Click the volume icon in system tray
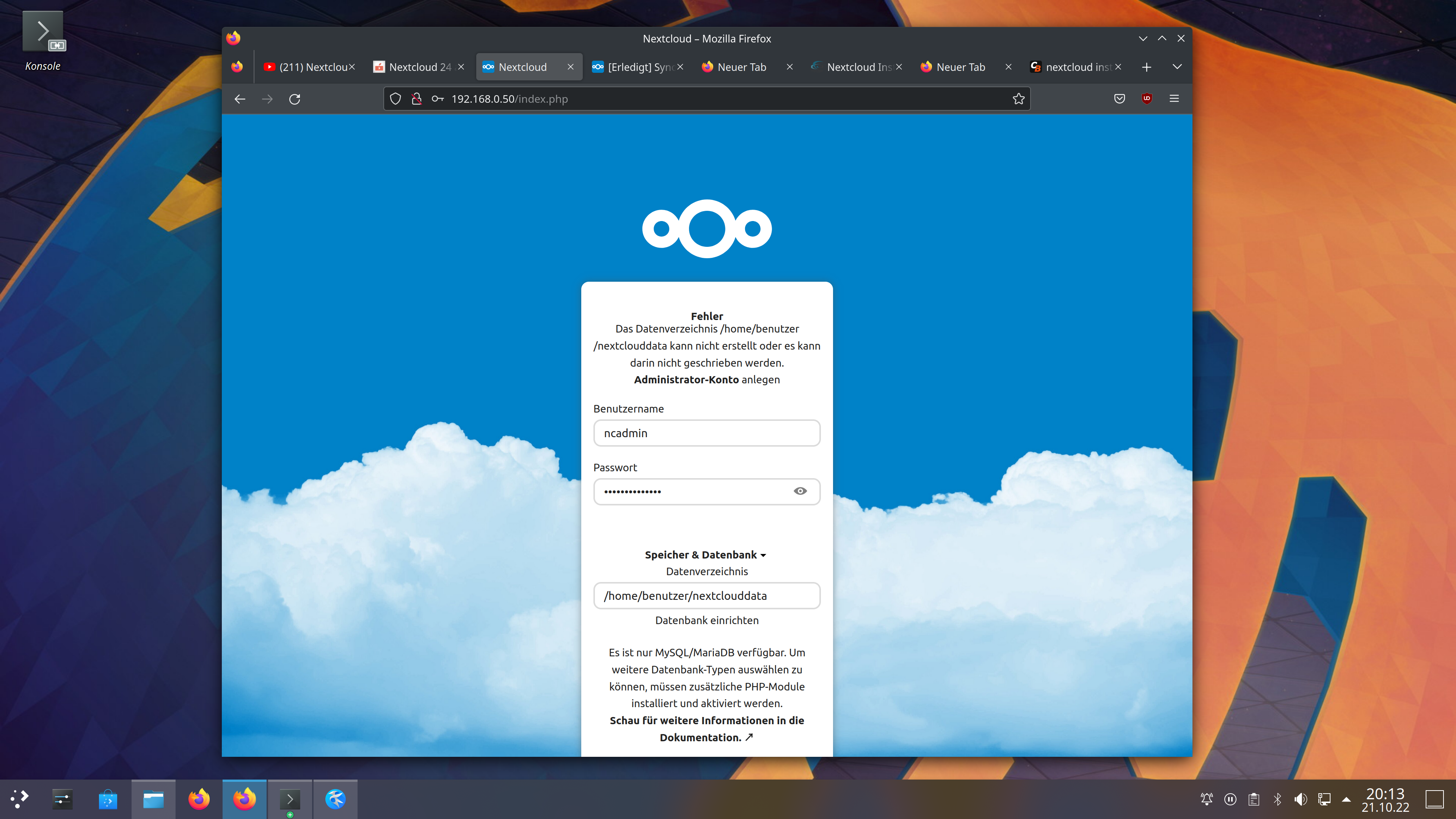Screen dimensions: 1456x819 (1300, 799)
